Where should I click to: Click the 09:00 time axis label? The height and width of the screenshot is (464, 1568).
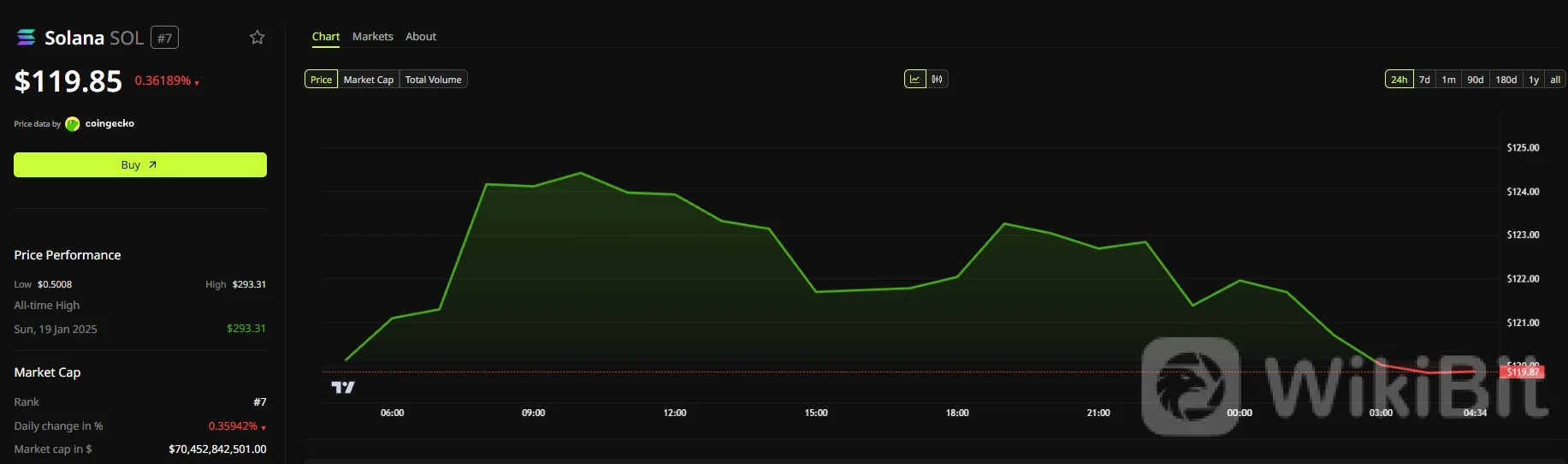533,413
